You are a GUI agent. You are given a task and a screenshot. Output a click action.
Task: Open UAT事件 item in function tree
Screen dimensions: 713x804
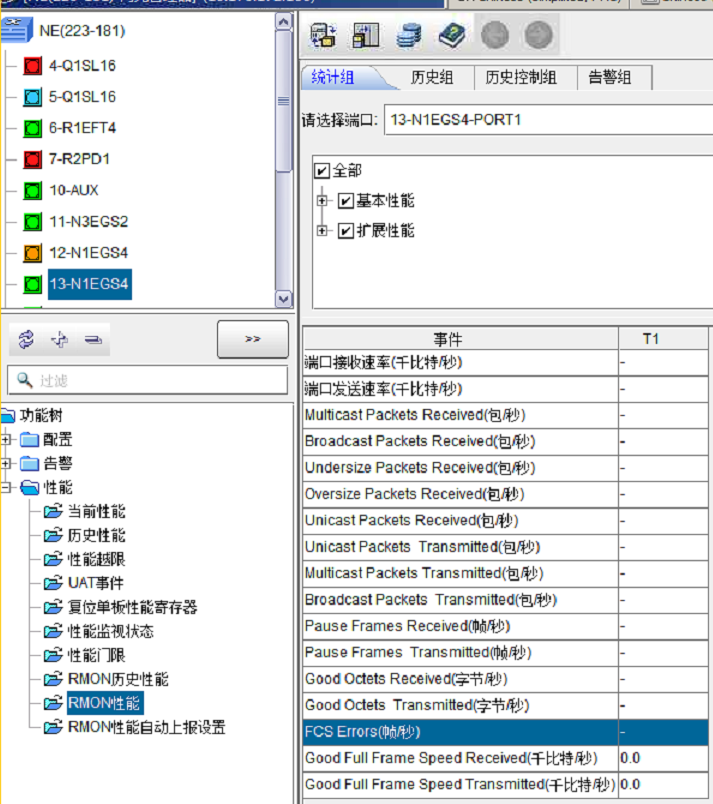(96, 583)
